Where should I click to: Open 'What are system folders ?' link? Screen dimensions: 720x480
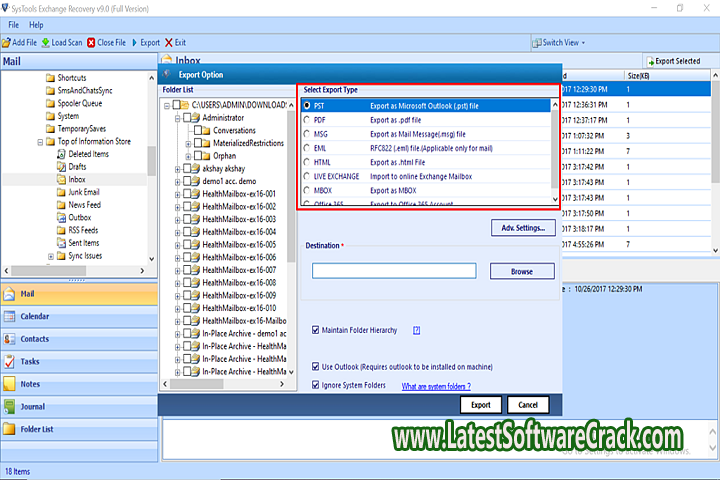click(436, 386)
